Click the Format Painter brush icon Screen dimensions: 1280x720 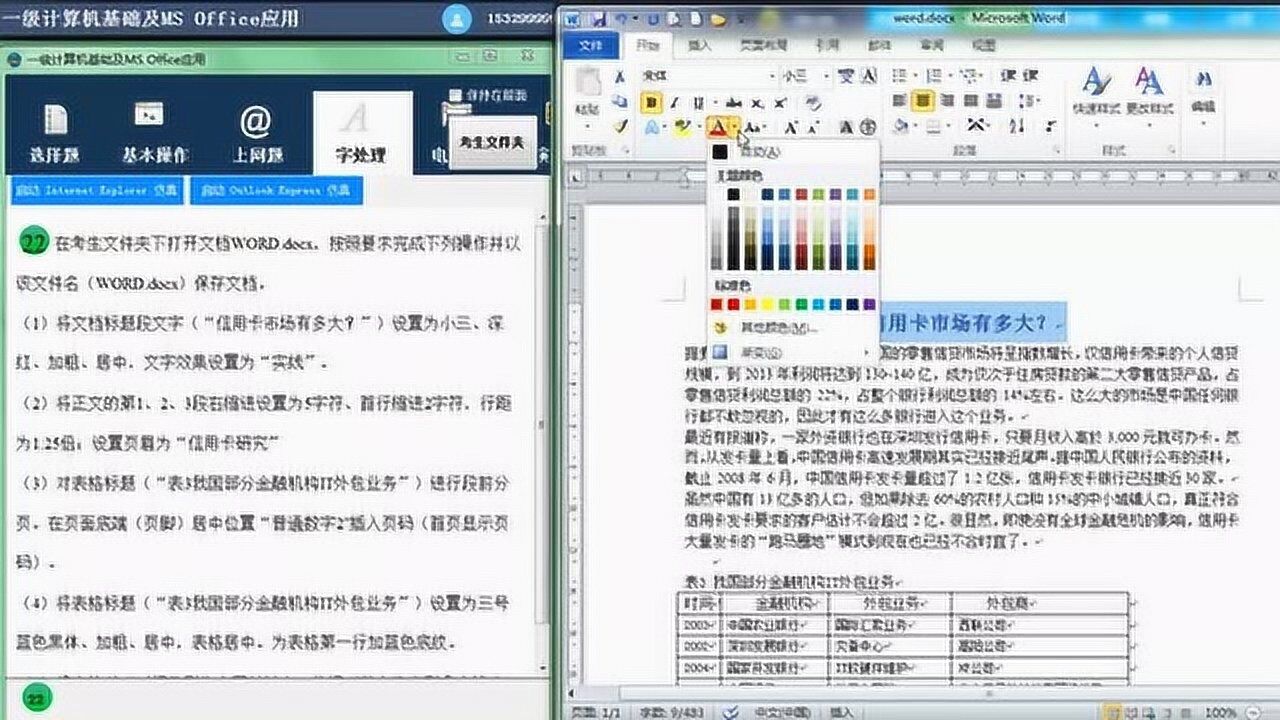[621, 126]
